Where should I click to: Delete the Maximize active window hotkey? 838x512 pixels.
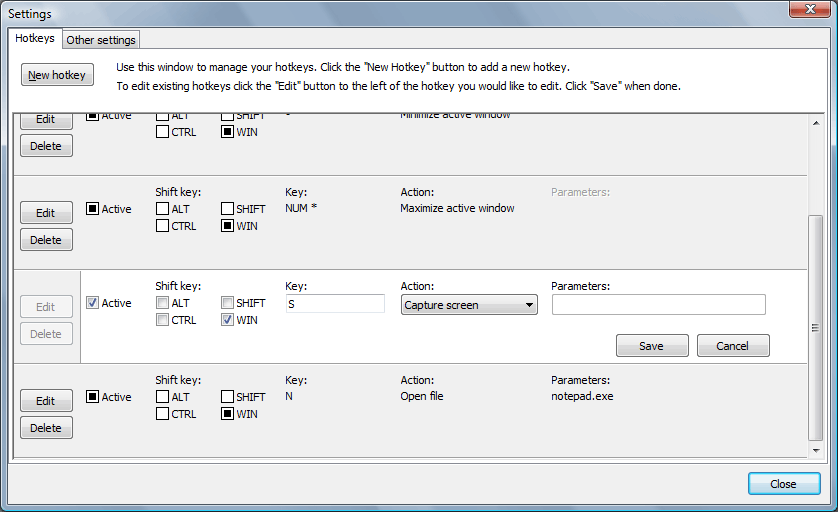tap(46, 240)
